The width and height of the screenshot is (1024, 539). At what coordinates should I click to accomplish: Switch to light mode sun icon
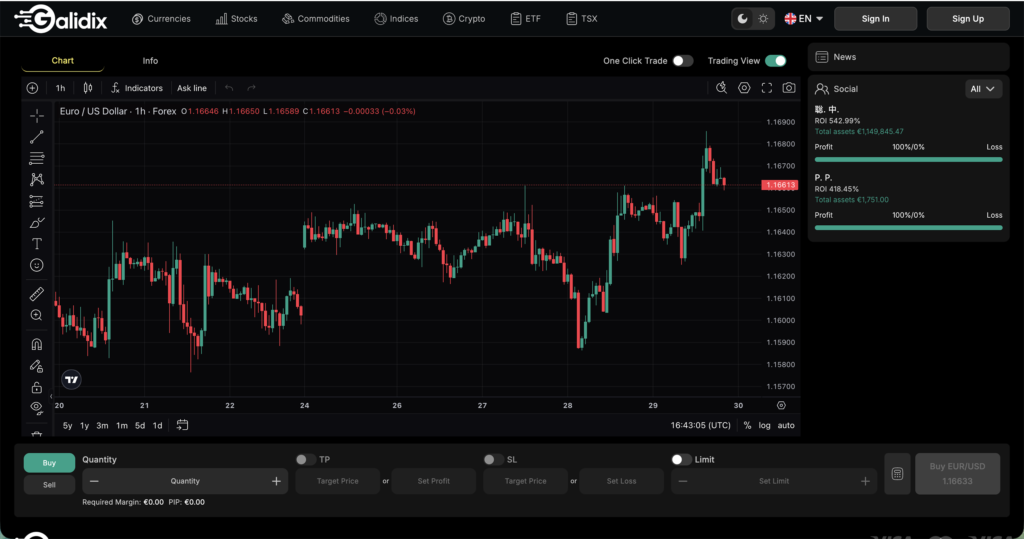pos(763,19)
